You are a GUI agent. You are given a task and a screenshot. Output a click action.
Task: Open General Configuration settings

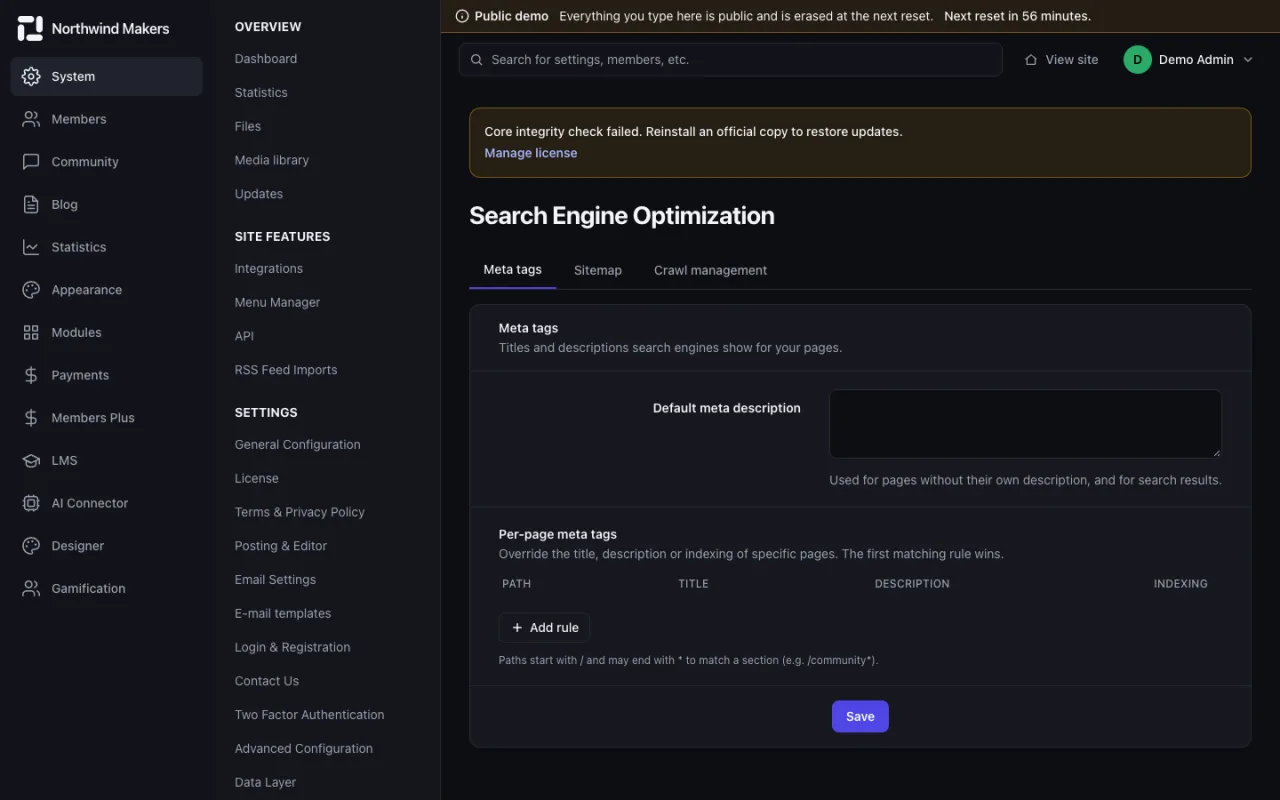pos(297,445)
